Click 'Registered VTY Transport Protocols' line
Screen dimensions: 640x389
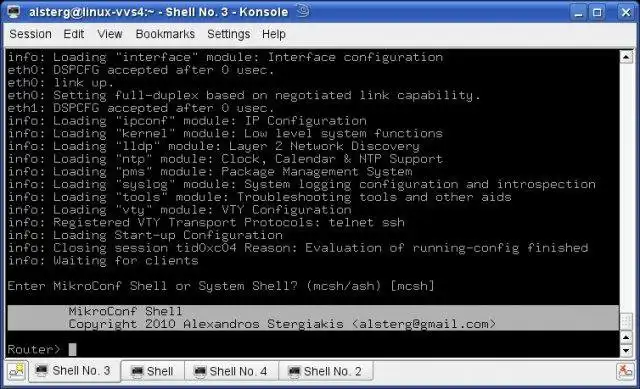[206, 222]
